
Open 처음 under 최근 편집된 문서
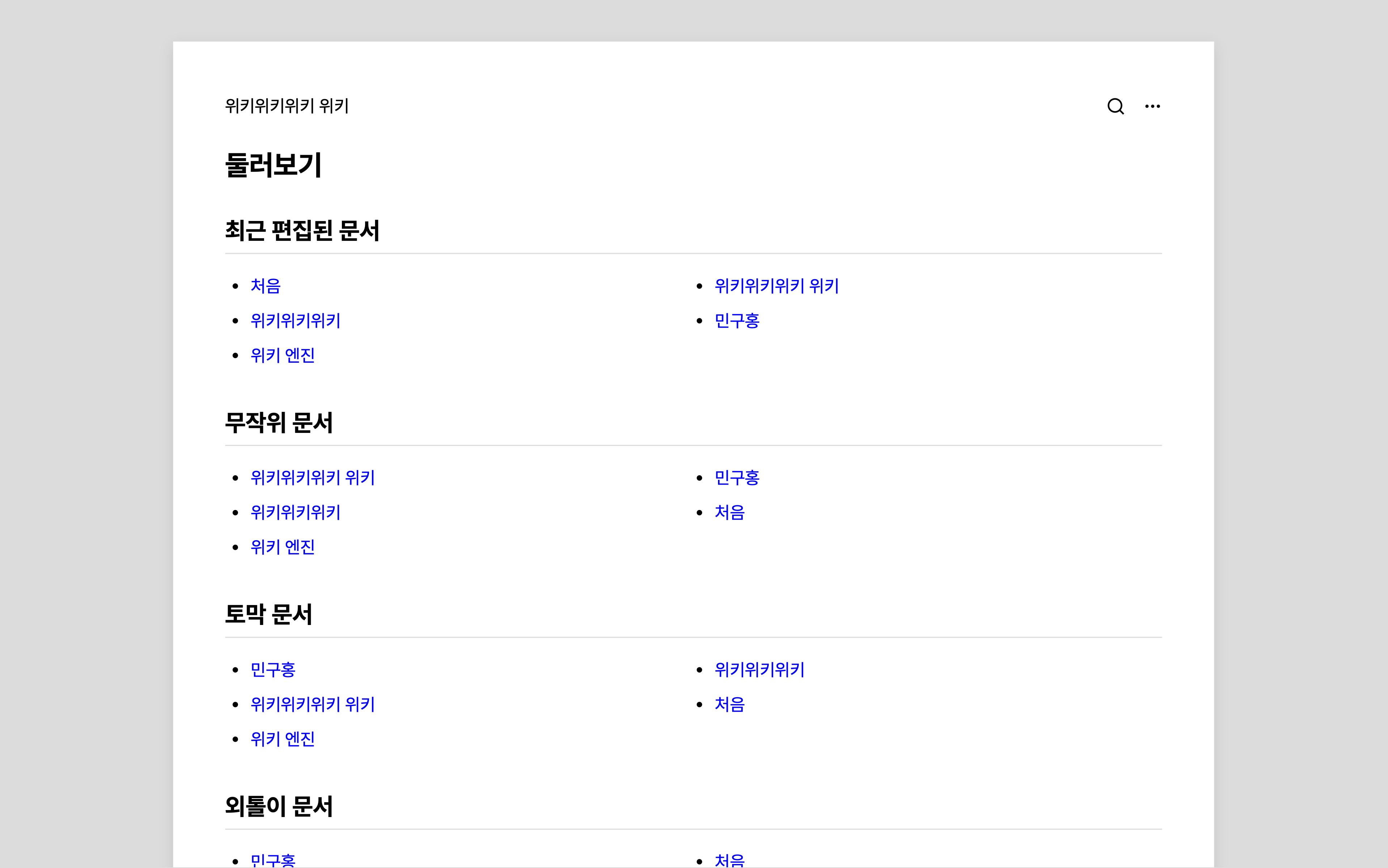(265, 286)
